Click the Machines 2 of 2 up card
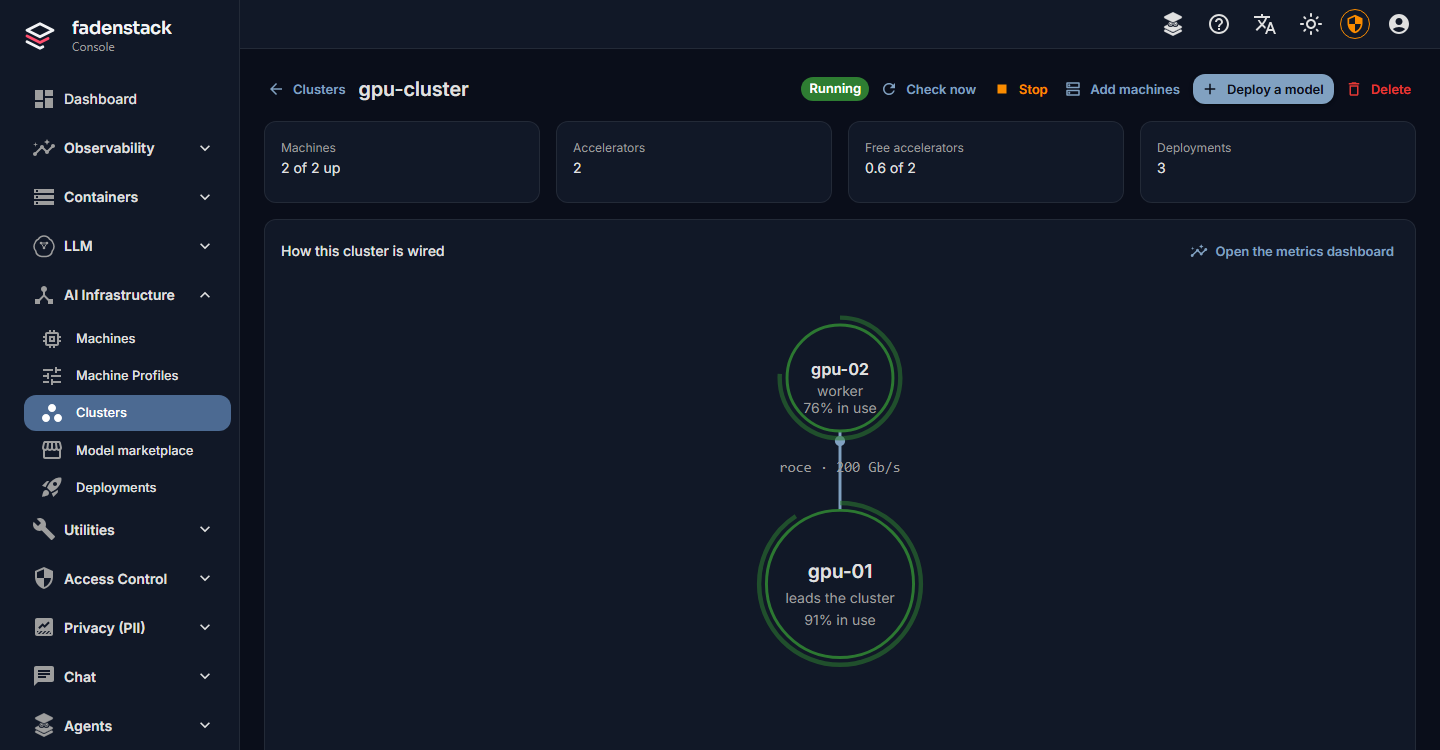1440x750 pixels. point(402,162)
